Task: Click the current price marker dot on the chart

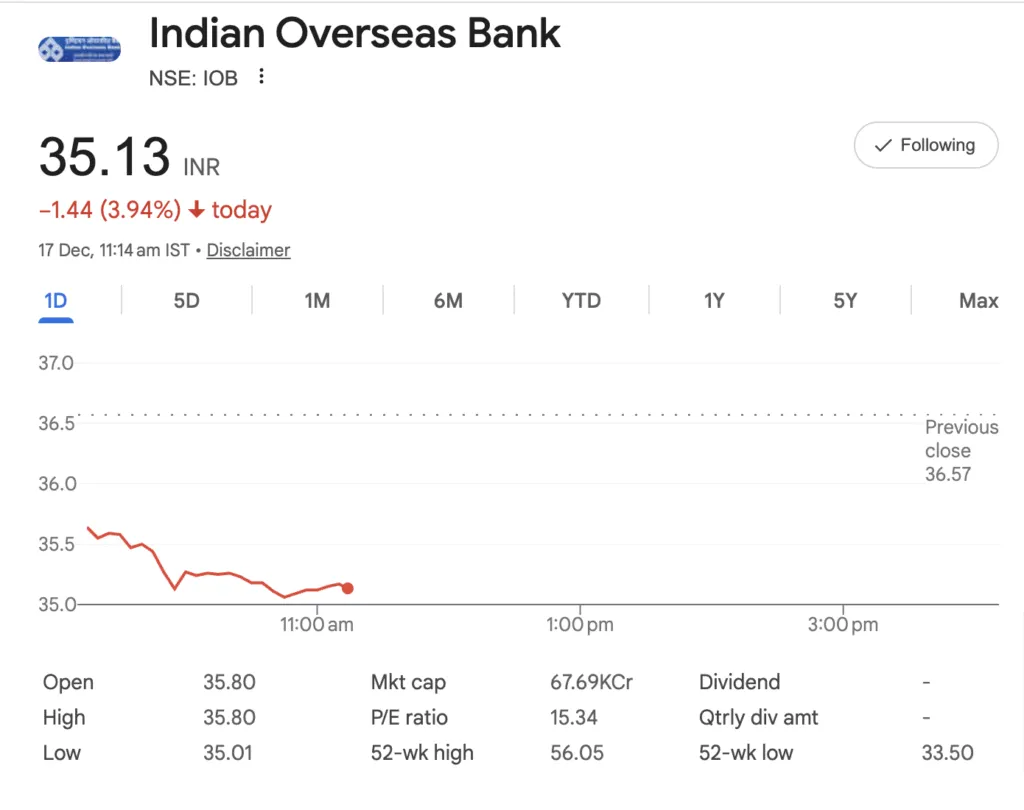Action: tap(347, 588)
